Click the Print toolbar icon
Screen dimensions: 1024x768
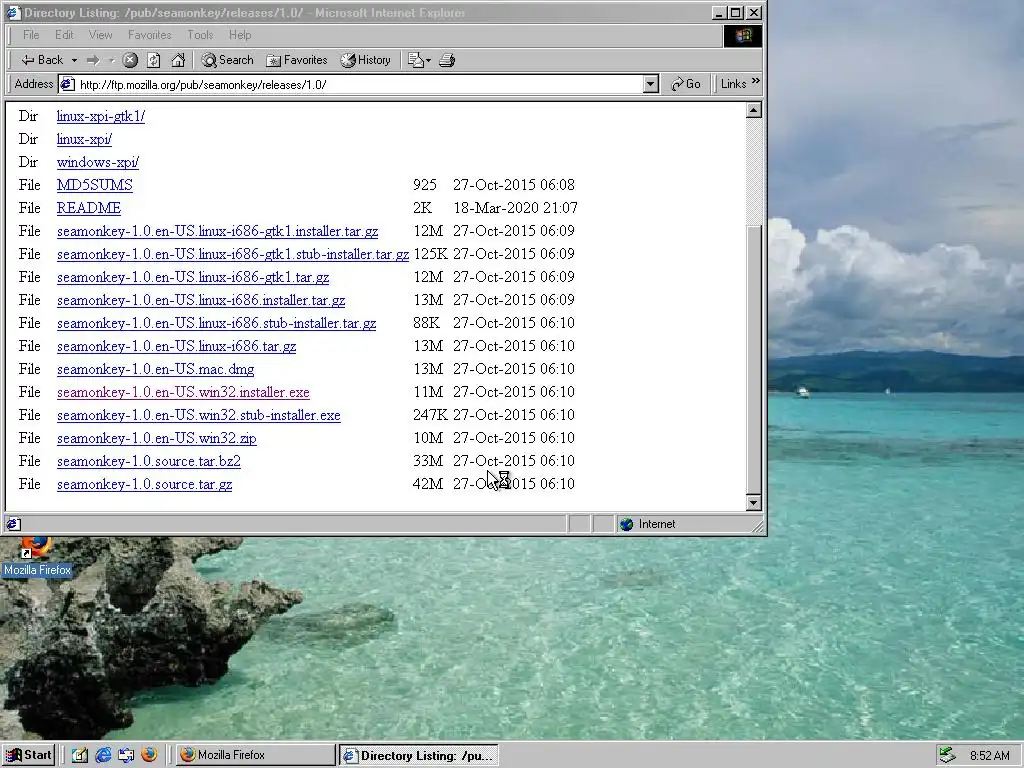(447, 60)
